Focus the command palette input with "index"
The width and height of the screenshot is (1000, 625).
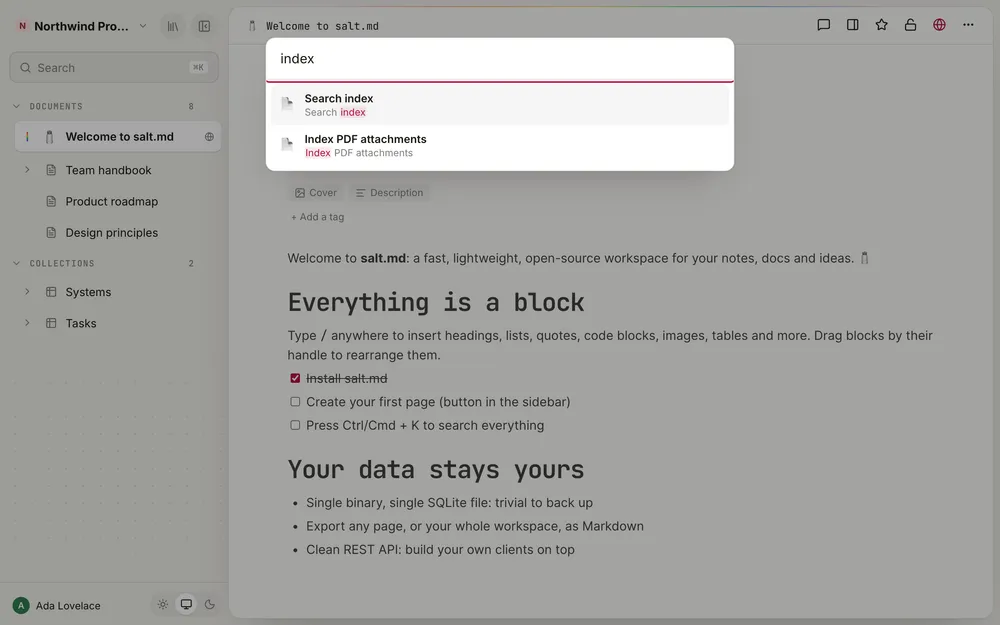500,59
